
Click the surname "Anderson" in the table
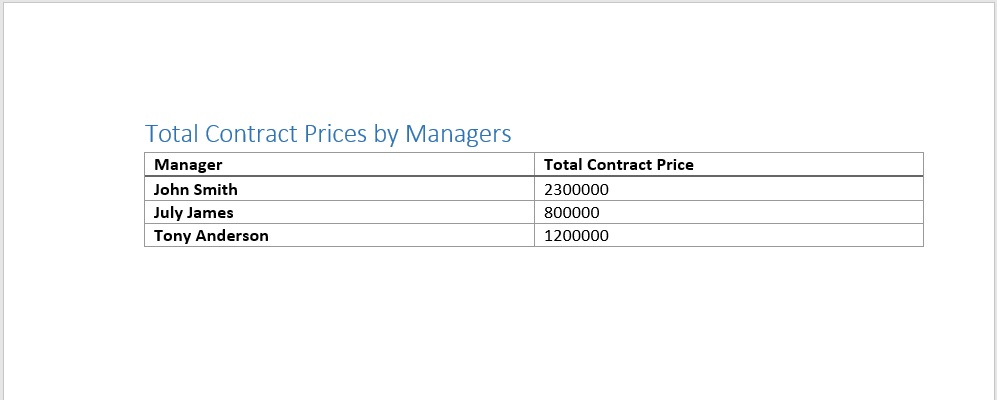point(232,236)
